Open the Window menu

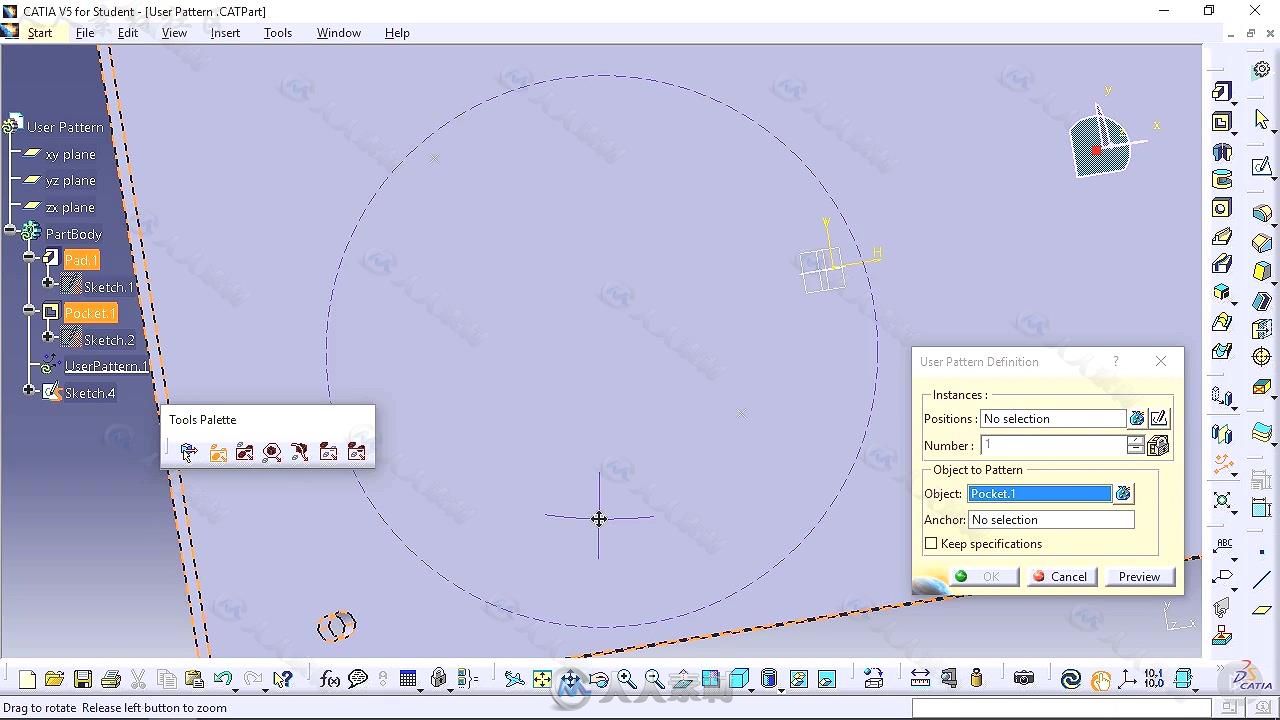339,33
